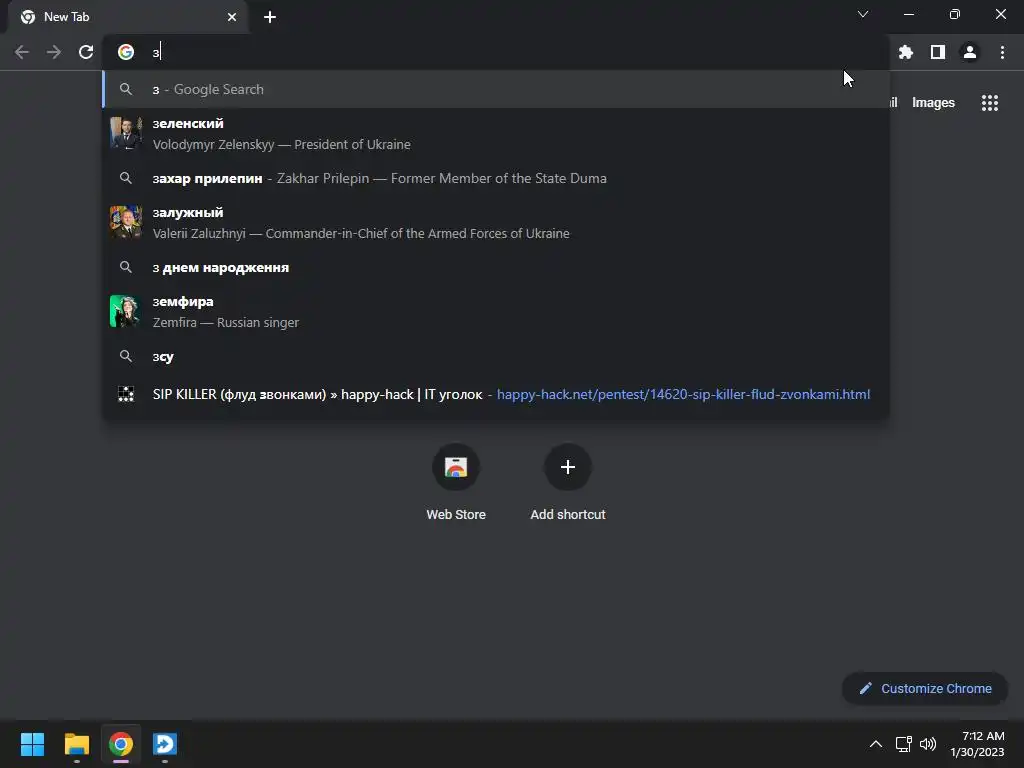Open the SIP KILLER happy-hack history entry
Viewport: 1024px width, 768px height.
496,394
